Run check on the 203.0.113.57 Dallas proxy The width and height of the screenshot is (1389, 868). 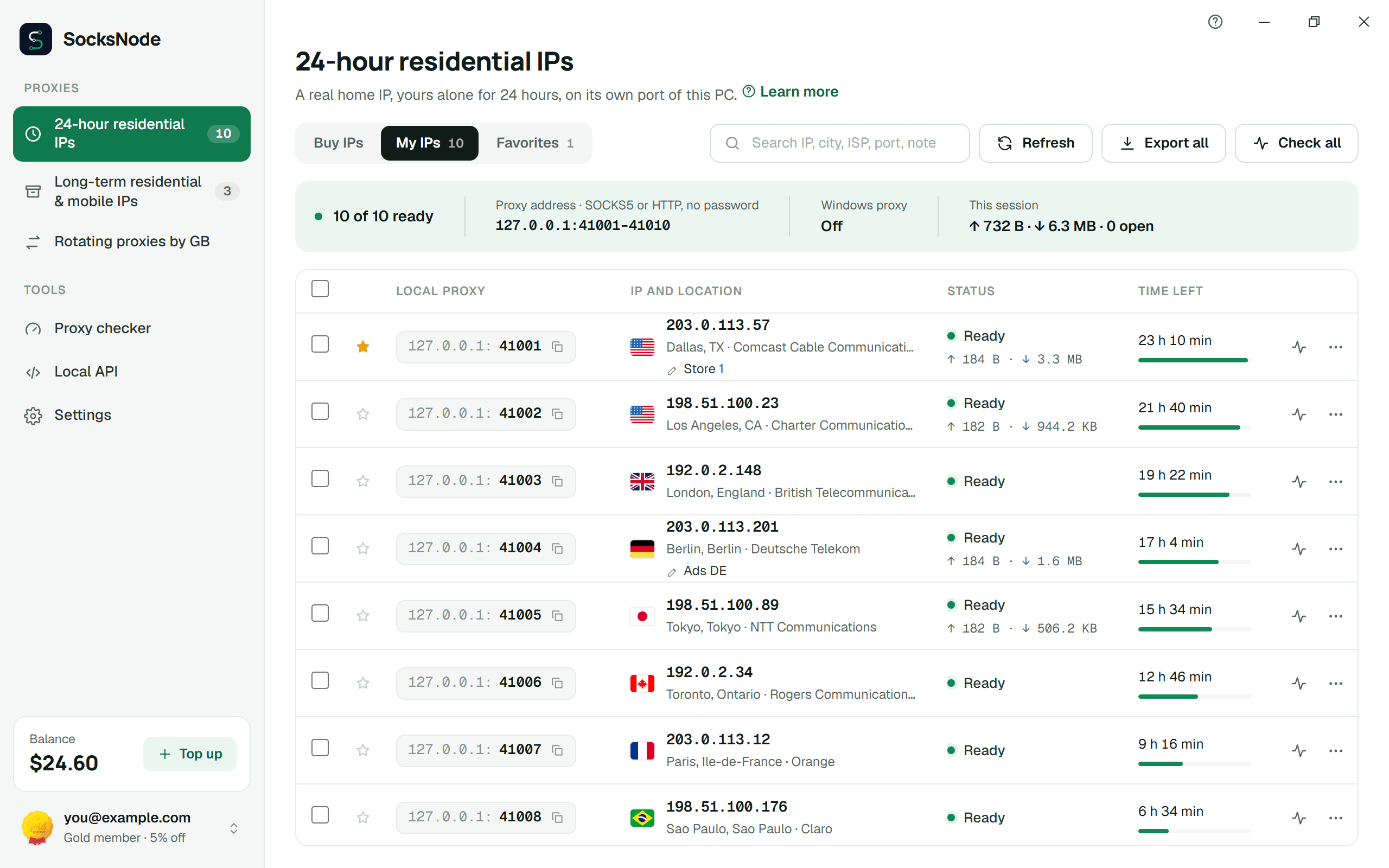pyautogui.click(x=1299, y=347)
